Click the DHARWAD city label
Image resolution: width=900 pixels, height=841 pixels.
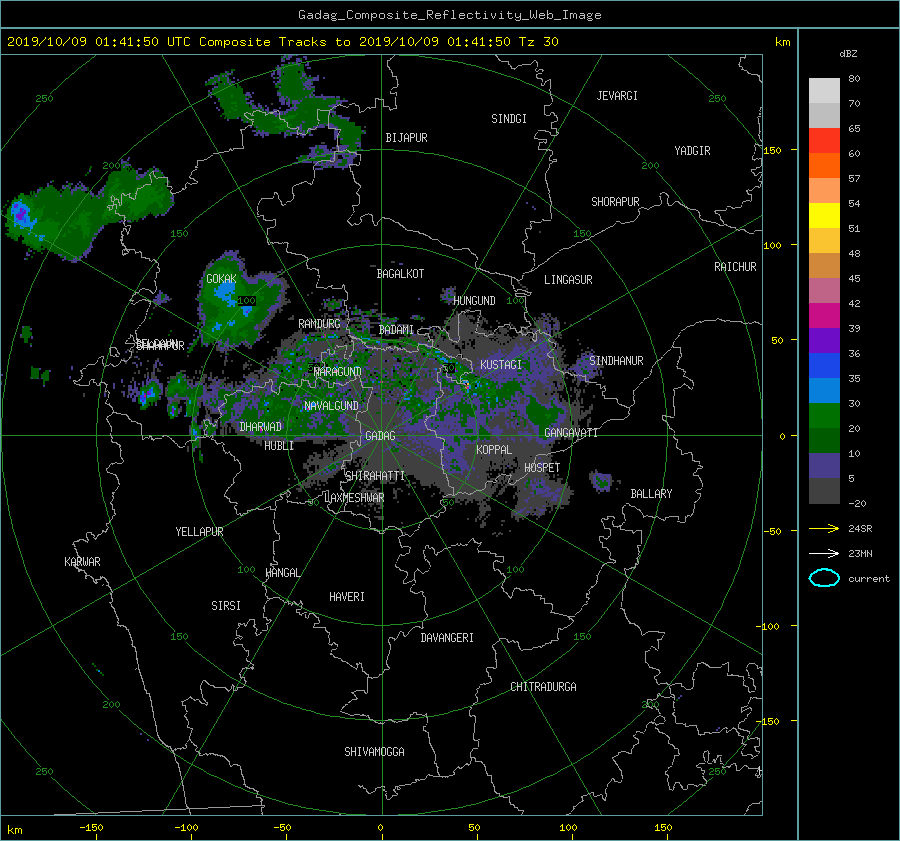point(260,427)
